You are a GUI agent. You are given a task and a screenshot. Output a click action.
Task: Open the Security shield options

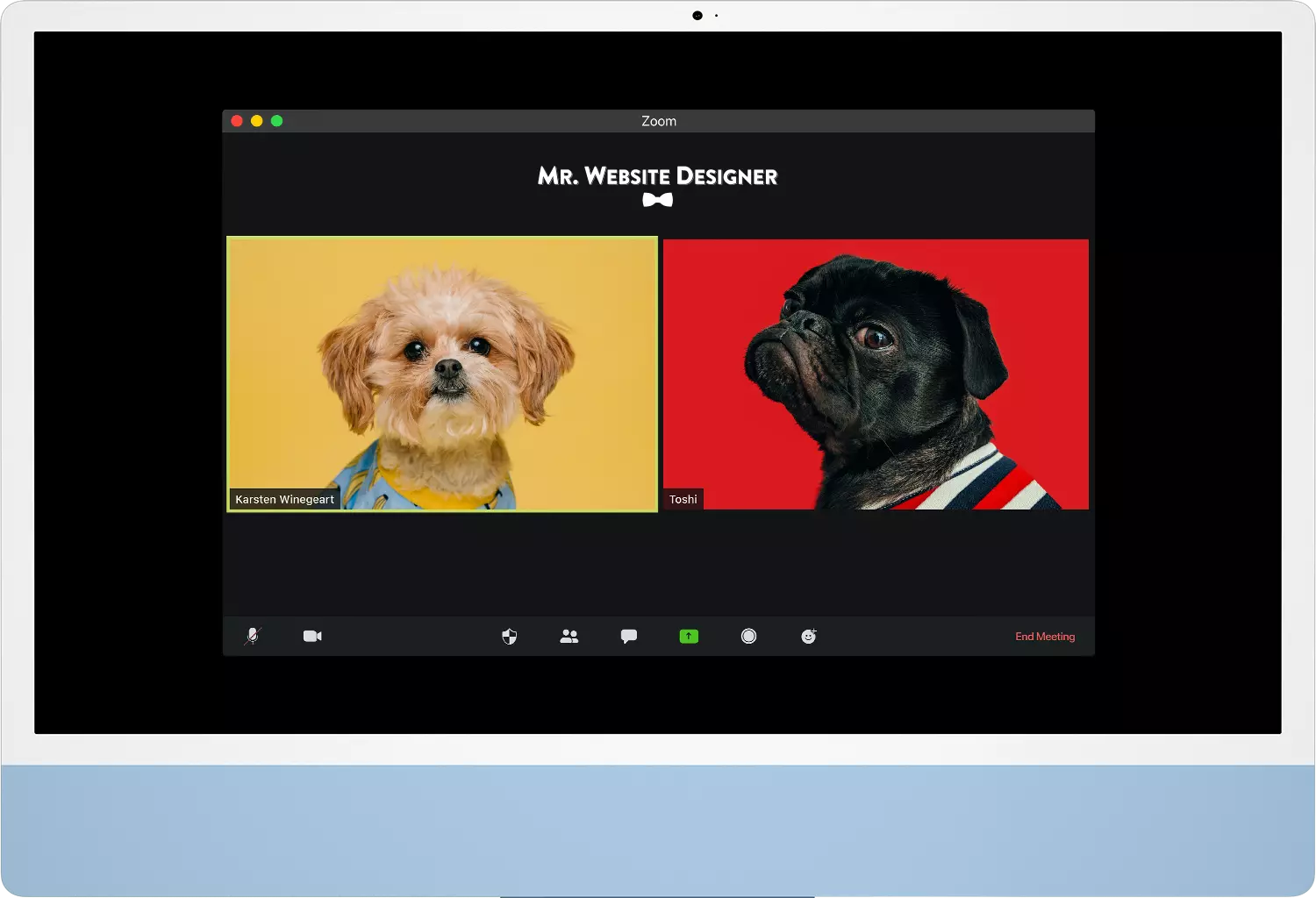coord(509,636)
